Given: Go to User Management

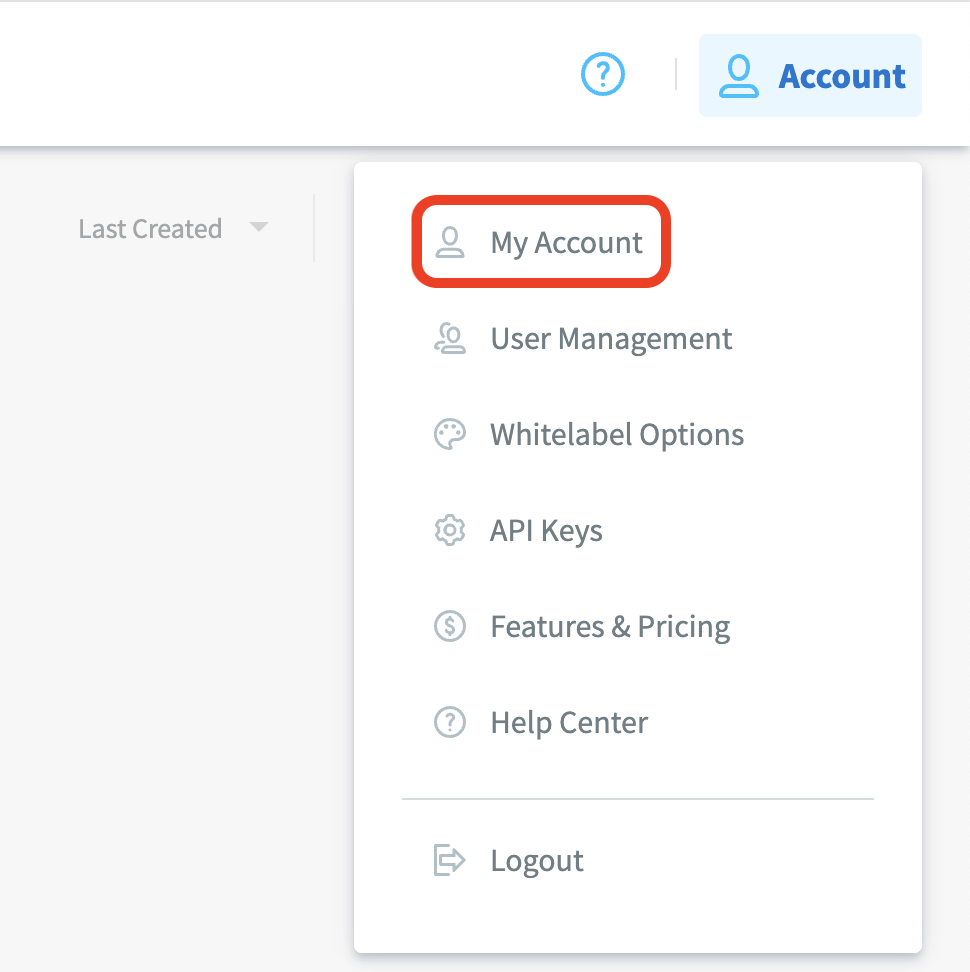Looking at the screenshot, I should pos(611,339).
